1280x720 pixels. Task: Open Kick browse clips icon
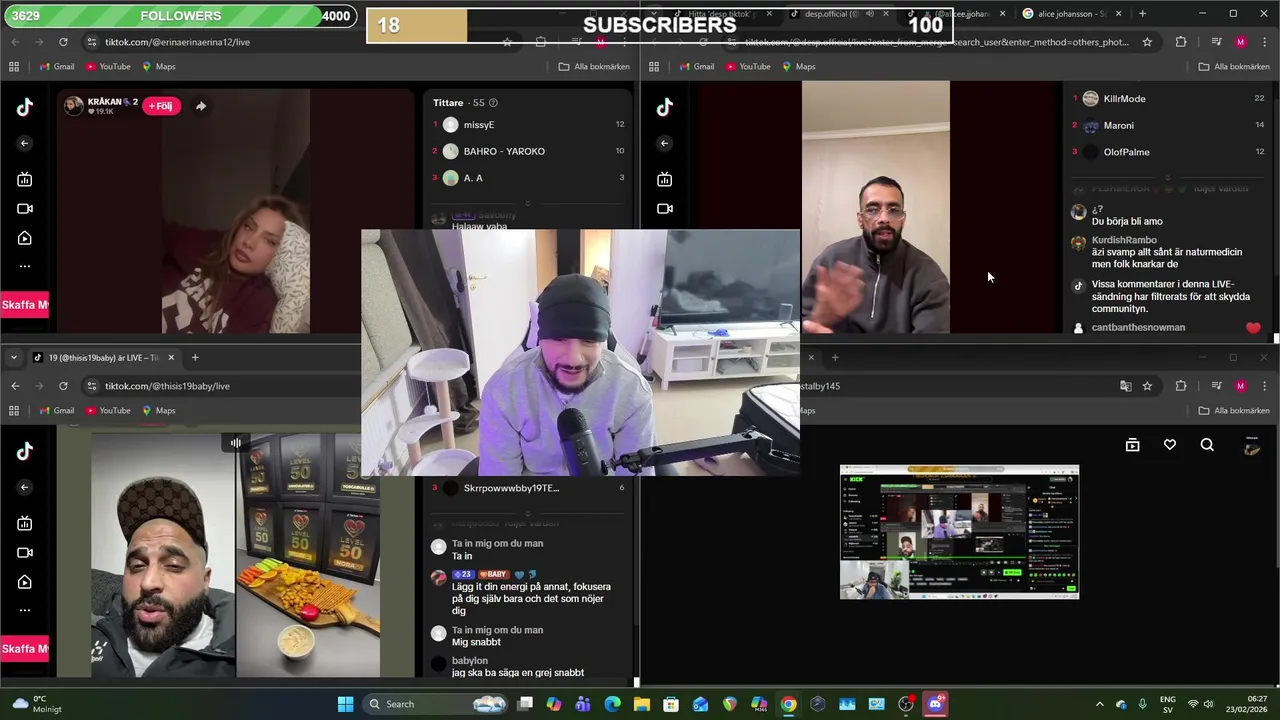pos(1132,445)
